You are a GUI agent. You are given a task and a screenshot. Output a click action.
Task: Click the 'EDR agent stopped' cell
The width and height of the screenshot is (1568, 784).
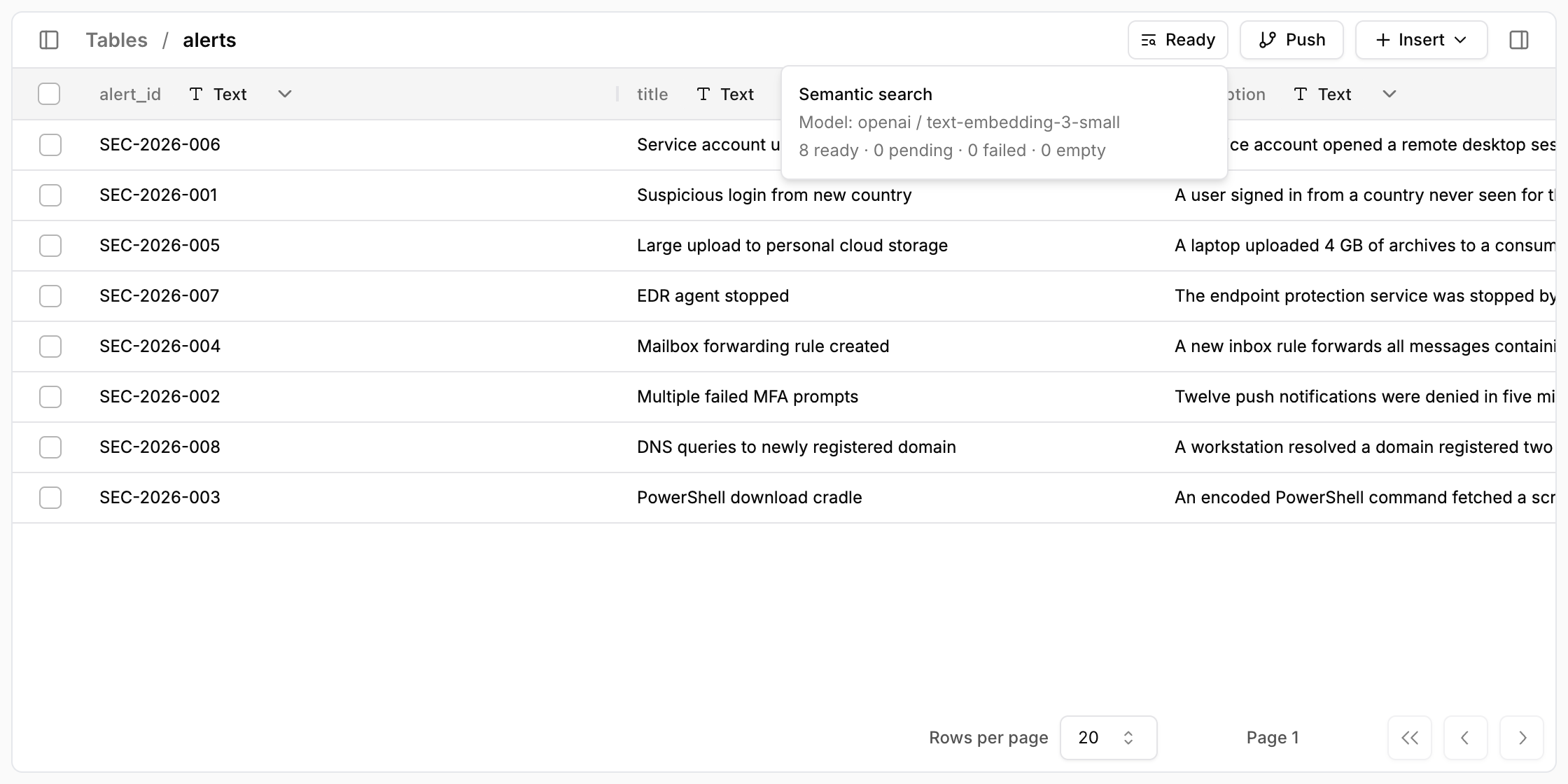point(713,296)
